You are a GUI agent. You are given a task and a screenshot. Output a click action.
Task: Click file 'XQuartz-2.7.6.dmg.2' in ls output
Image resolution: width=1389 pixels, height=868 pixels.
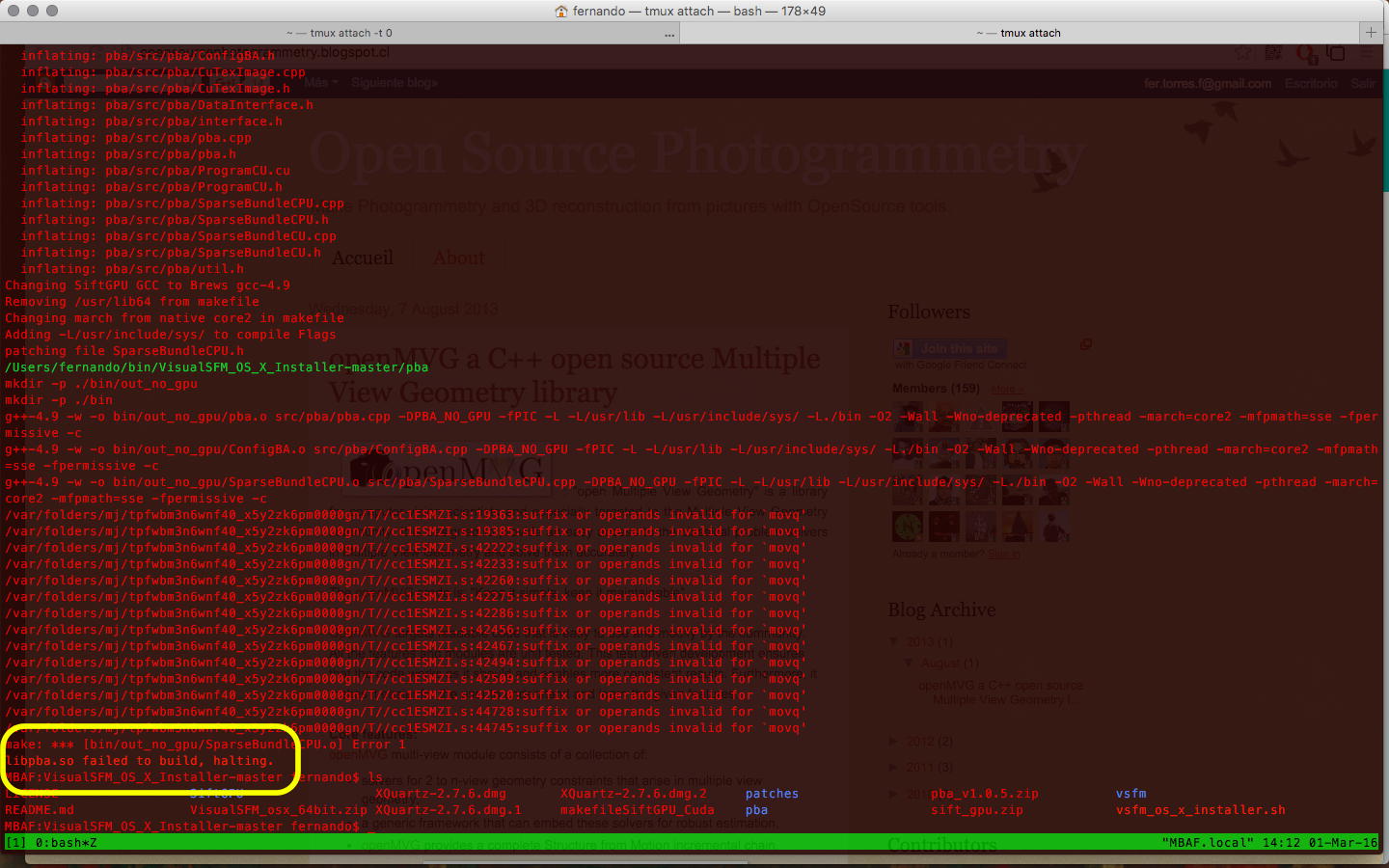[x=633, y=794]
